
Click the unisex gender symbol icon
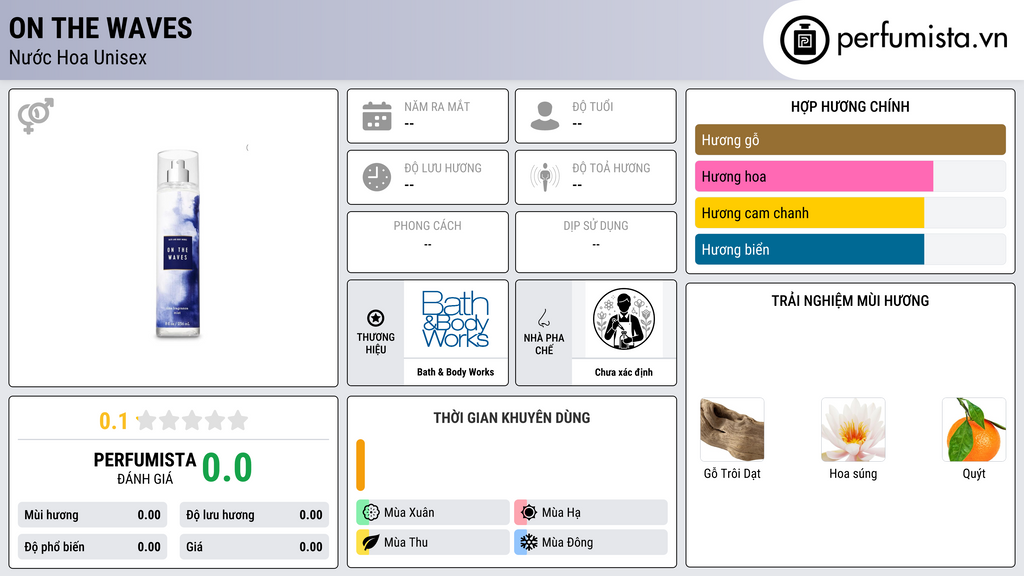coord(36,116)
